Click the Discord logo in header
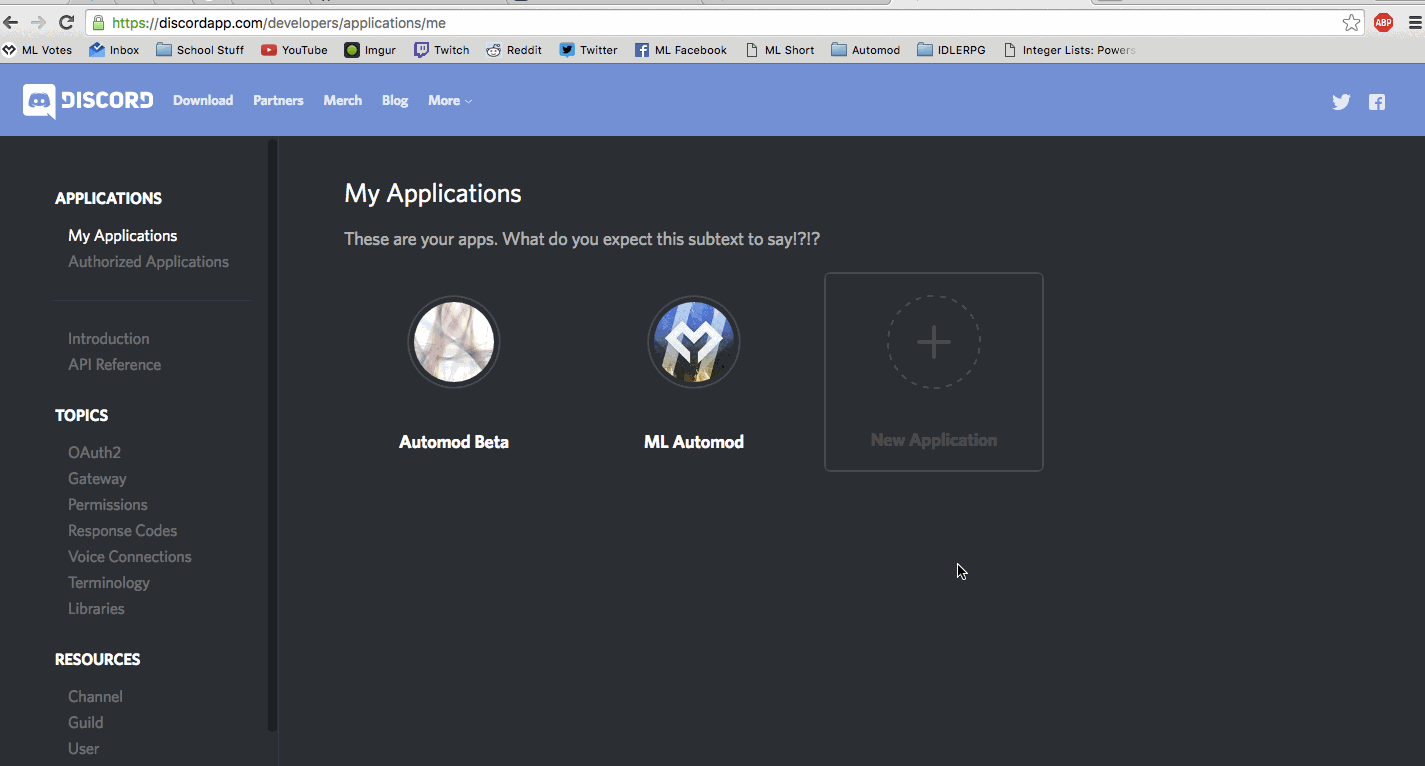Screen dimensions: 1425x766 pos(88,101)
